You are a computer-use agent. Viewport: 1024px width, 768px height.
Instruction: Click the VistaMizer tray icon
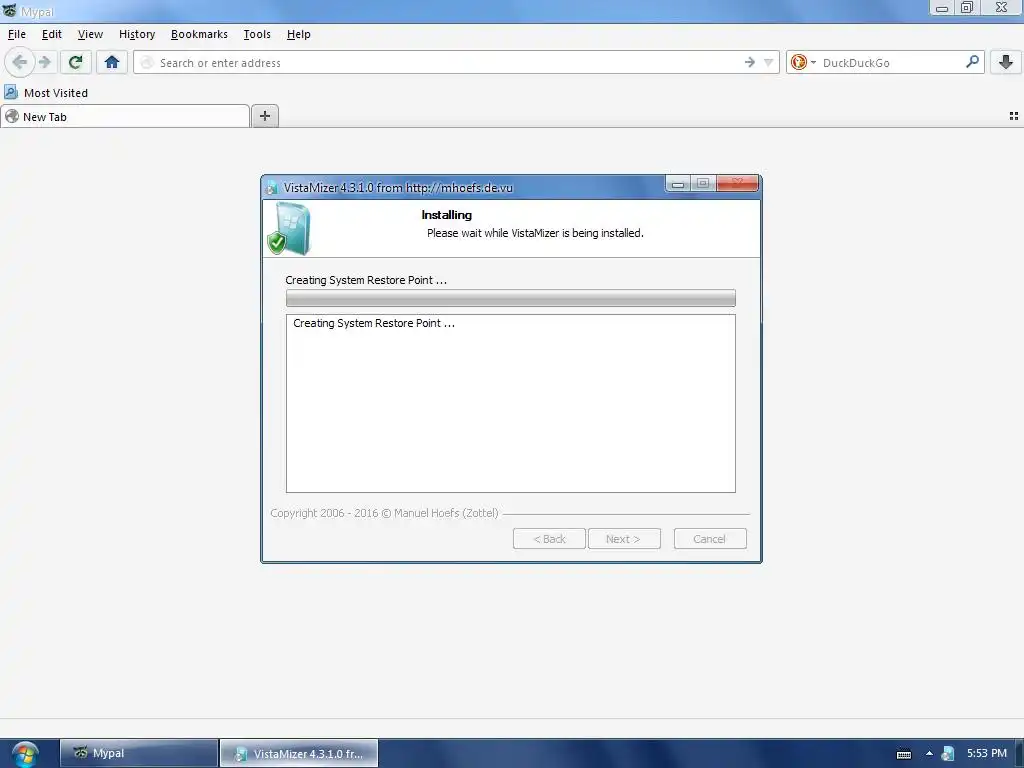pos(948,754)
